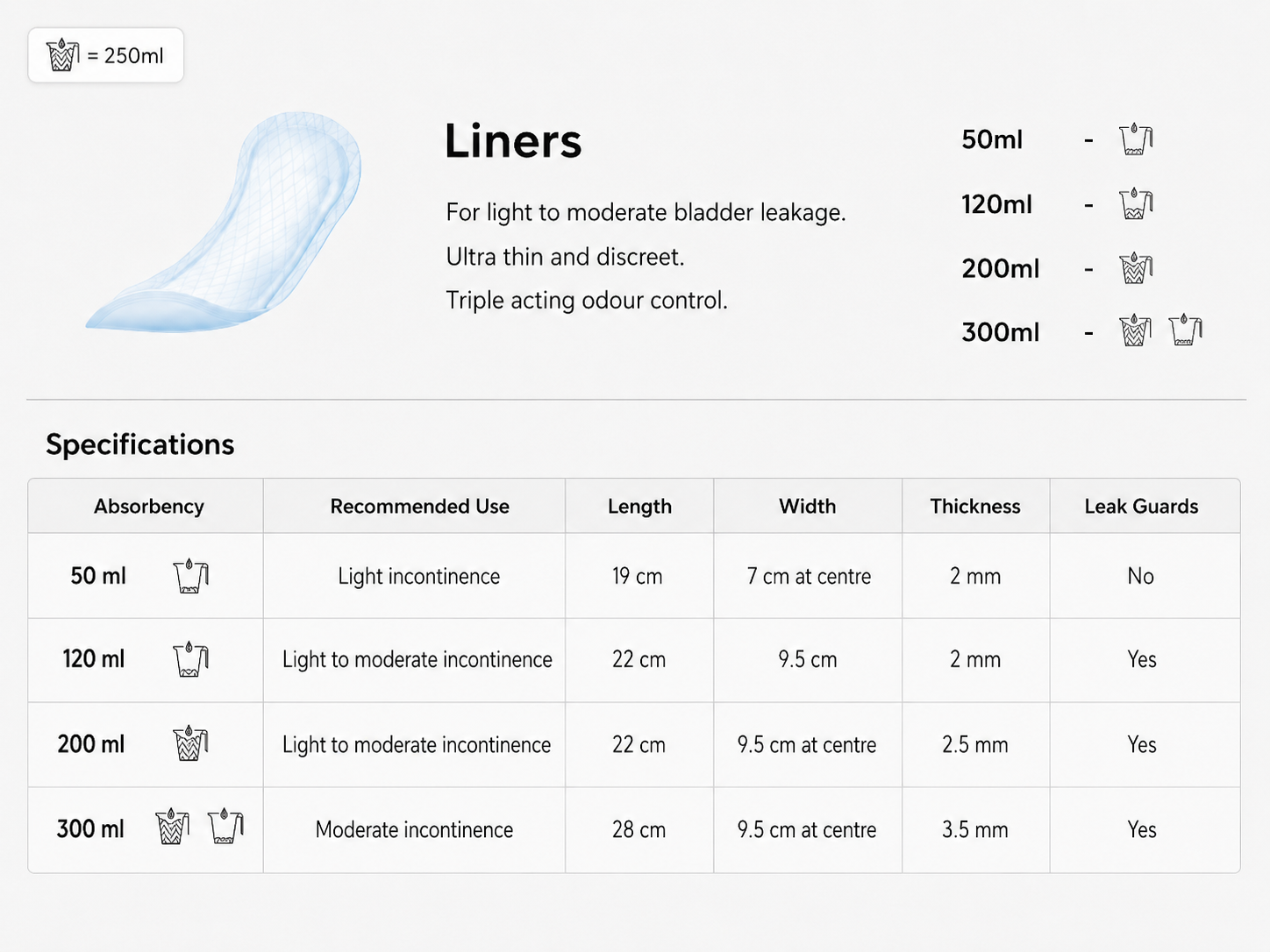Click the Moderate incontinence cell
Image resolution: width=1270 pixels, height=952 pixels.
pyautogui.click(x=414, y=829)
